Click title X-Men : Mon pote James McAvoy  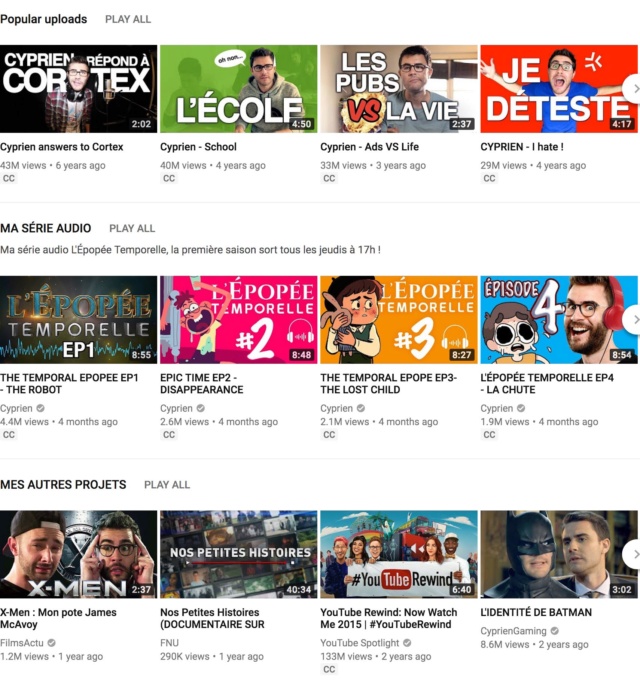pos(58,618)
